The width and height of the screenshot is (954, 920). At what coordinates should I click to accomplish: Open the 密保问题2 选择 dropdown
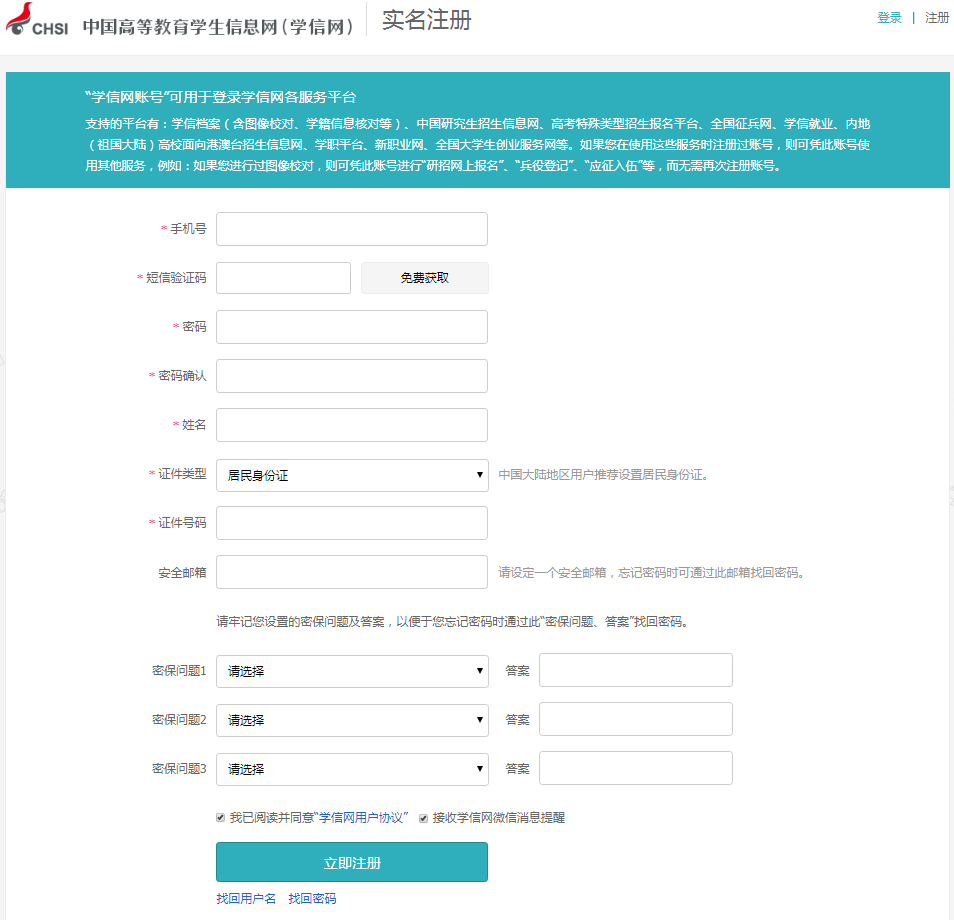pos(352,719)
